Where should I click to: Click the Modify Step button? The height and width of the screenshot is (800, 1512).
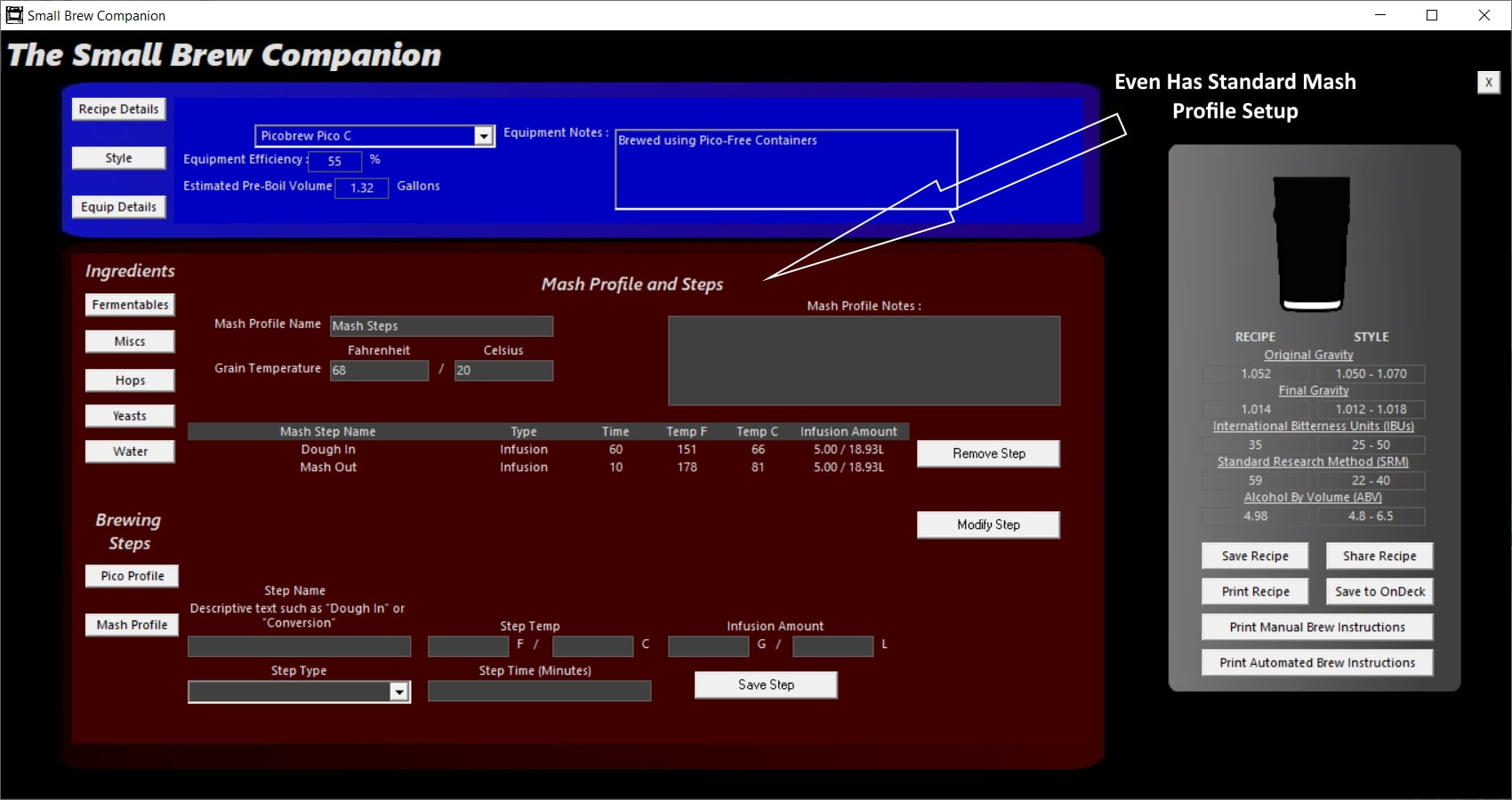click(x=988, y=524)
